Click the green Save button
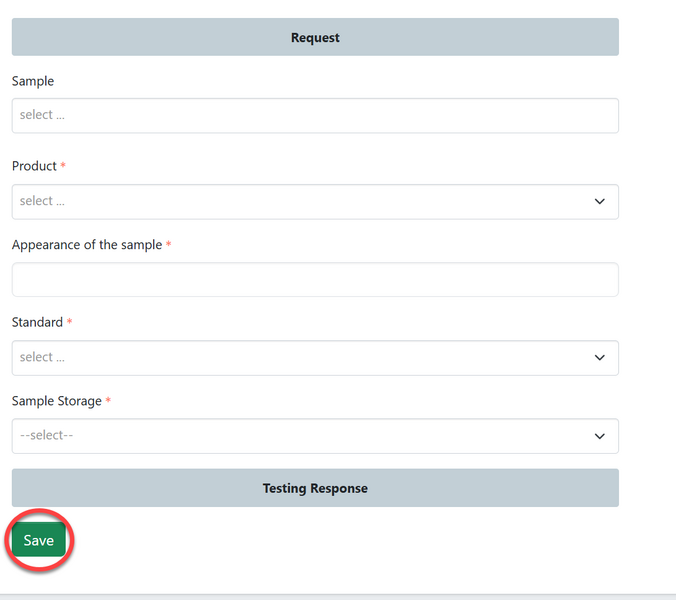 coord(39,540)
